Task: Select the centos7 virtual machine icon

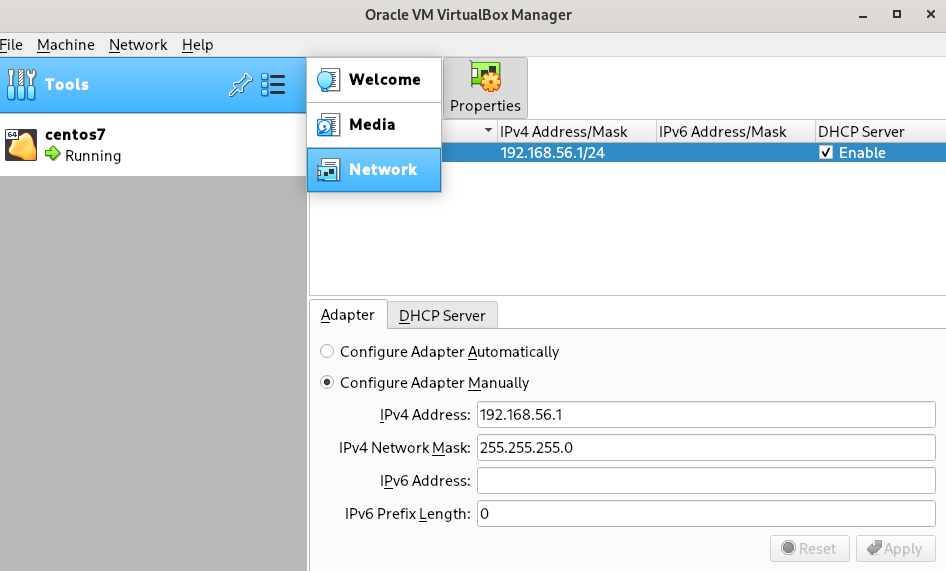Action: click(21, 145)
